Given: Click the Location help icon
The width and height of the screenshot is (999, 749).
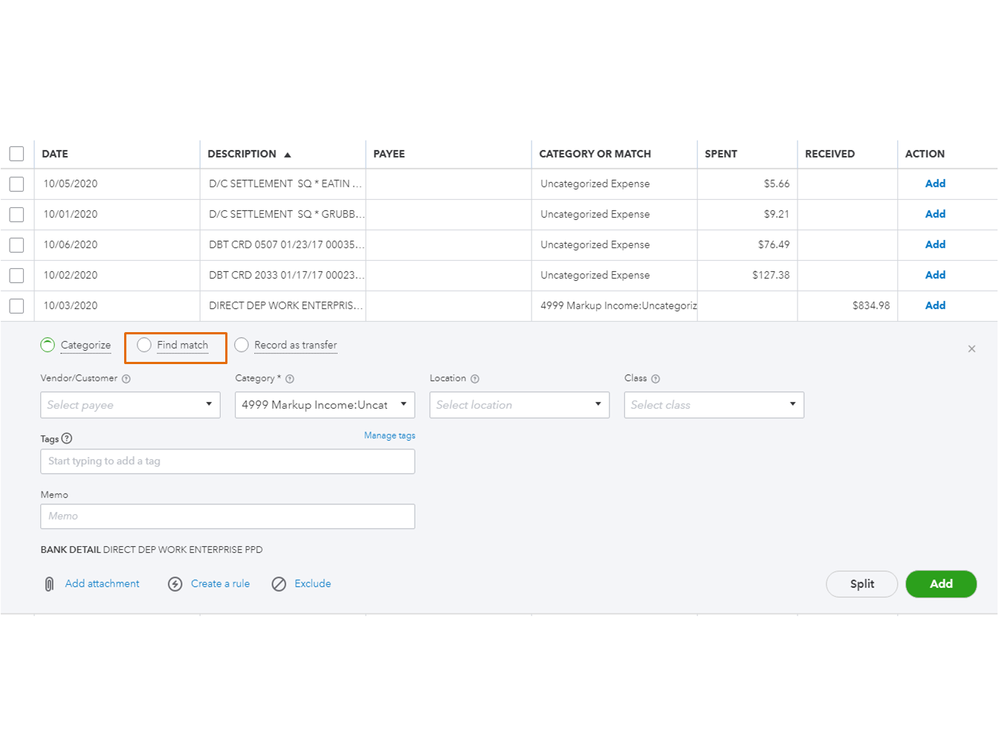Looking at the screenshot, I should [475, 379].
